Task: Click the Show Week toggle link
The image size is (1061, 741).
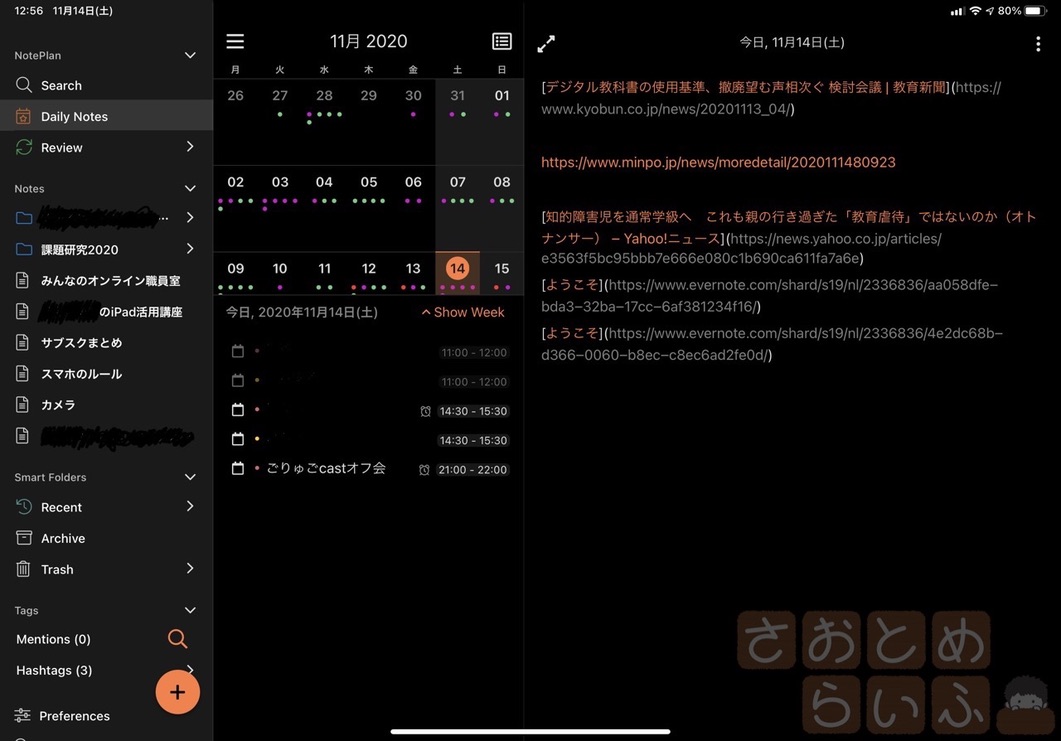Action: pos(463,312)
